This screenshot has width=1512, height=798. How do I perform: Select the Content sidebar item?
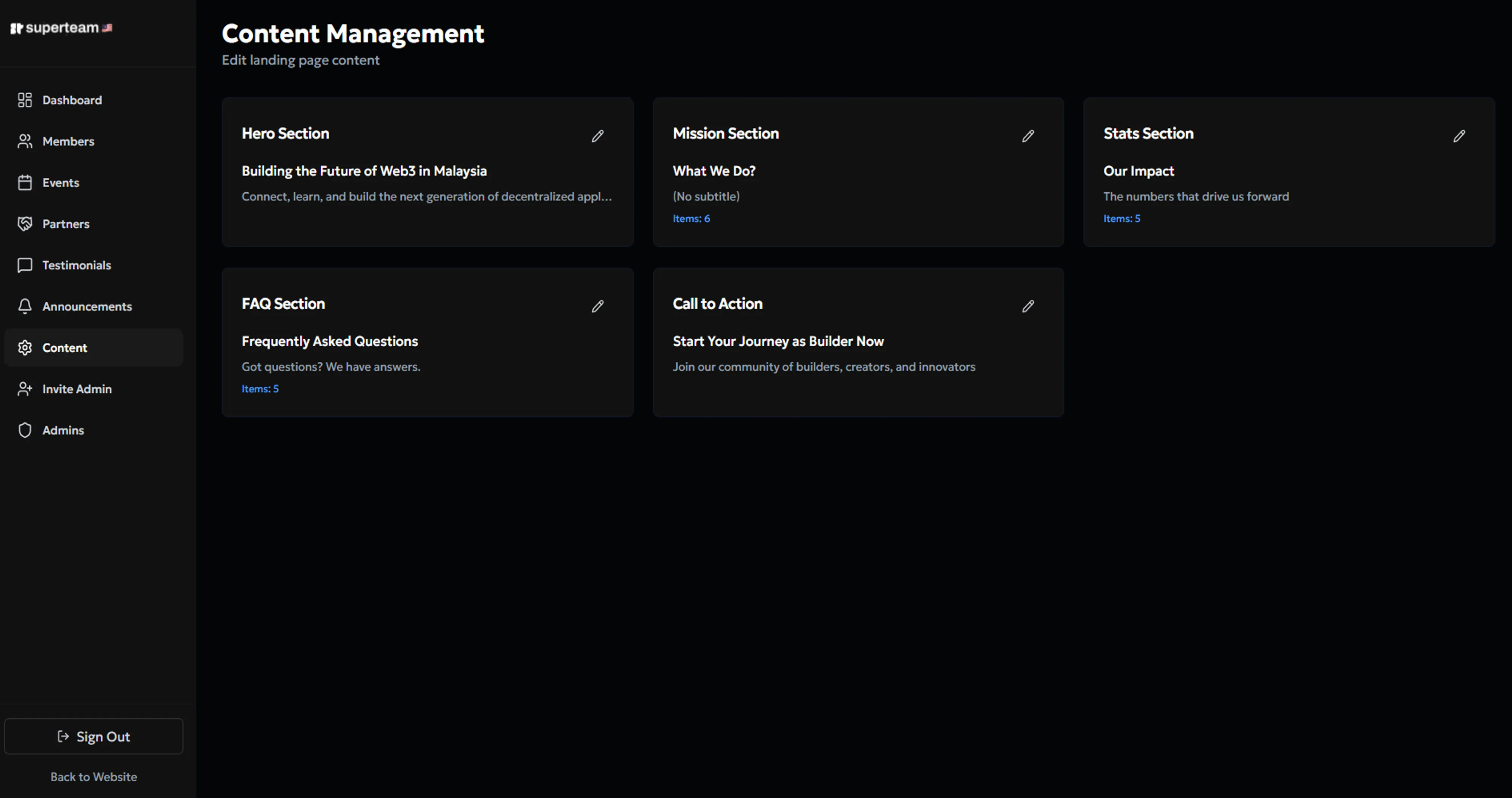point(94,347)
